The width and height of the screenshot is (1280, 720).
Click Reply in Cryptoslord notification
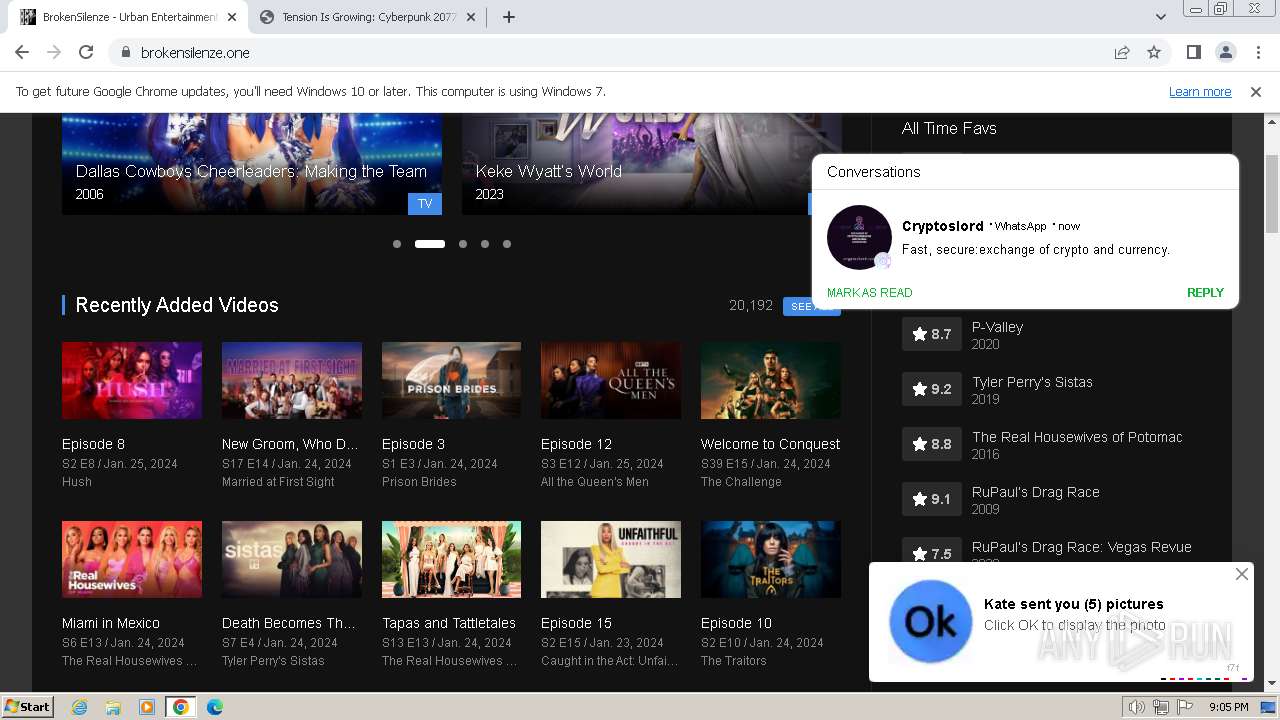[1205, 293]
